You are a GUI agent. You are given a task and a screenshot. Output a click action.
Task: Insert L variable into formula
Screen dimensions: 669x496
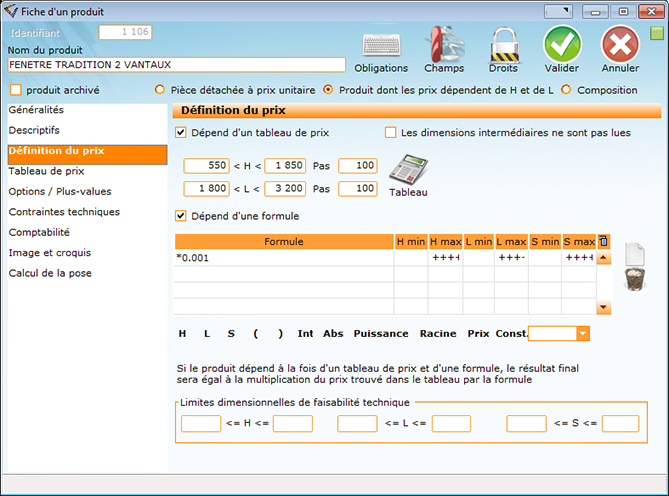207,334
